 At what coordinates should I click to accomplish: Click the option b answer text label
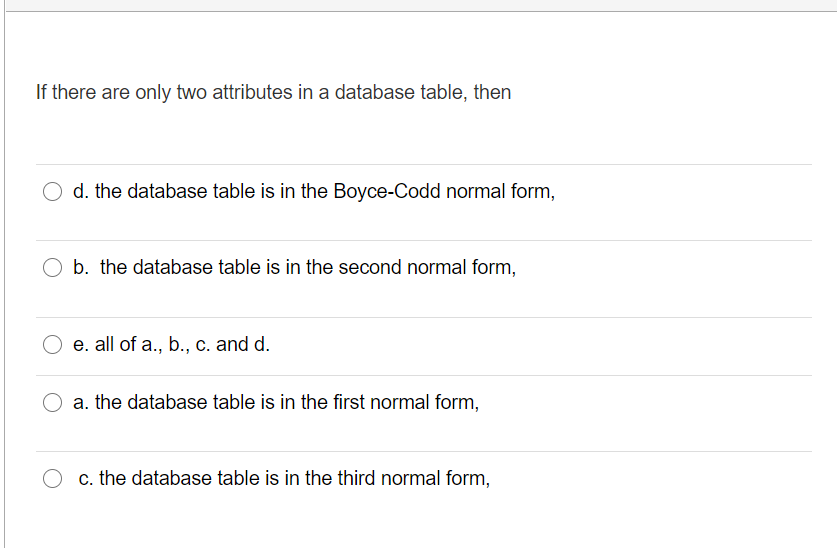point(295,267)
